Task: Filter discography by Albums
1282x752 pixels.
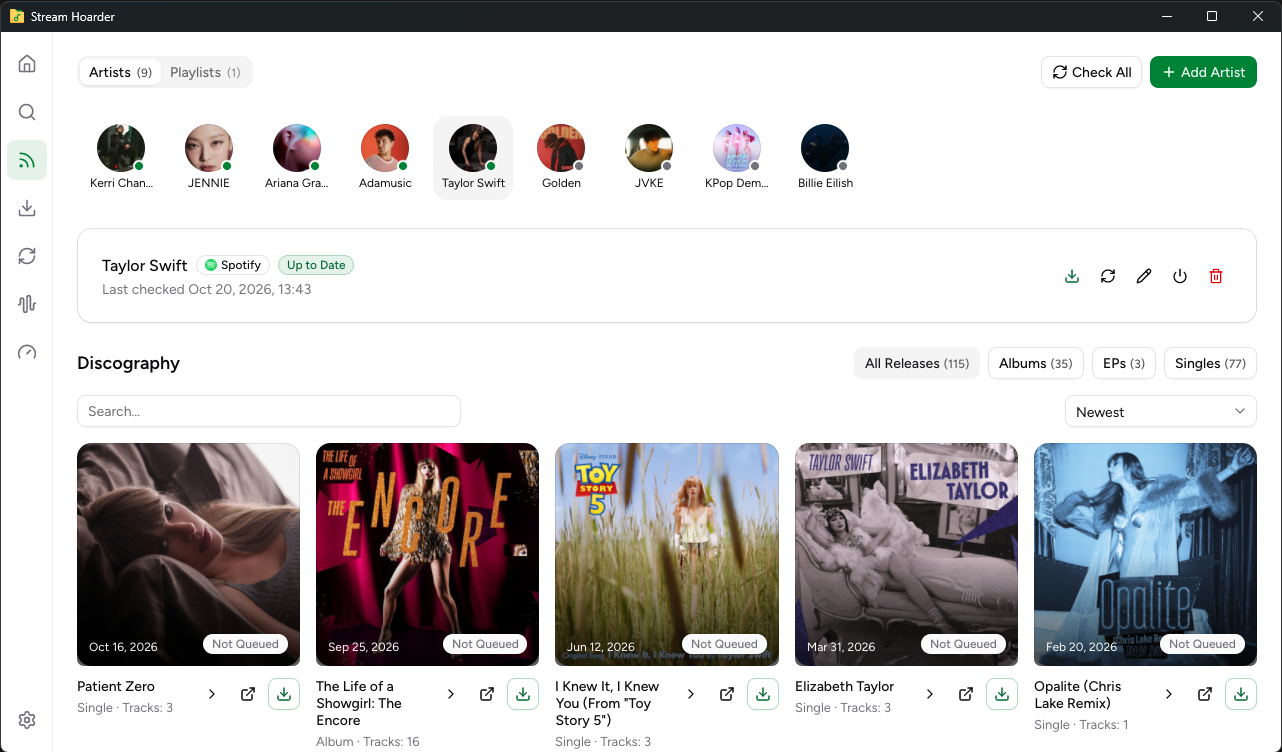Action: 1036,363
